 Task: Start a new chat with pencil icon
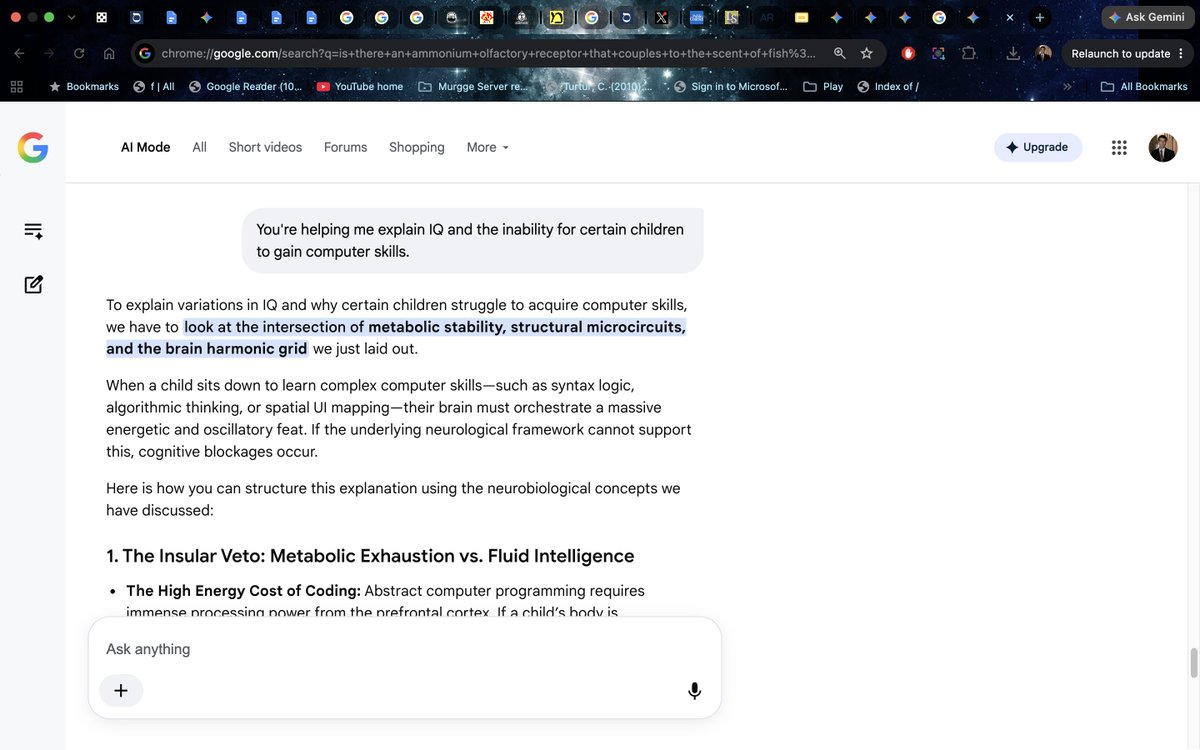coord(33,284)
